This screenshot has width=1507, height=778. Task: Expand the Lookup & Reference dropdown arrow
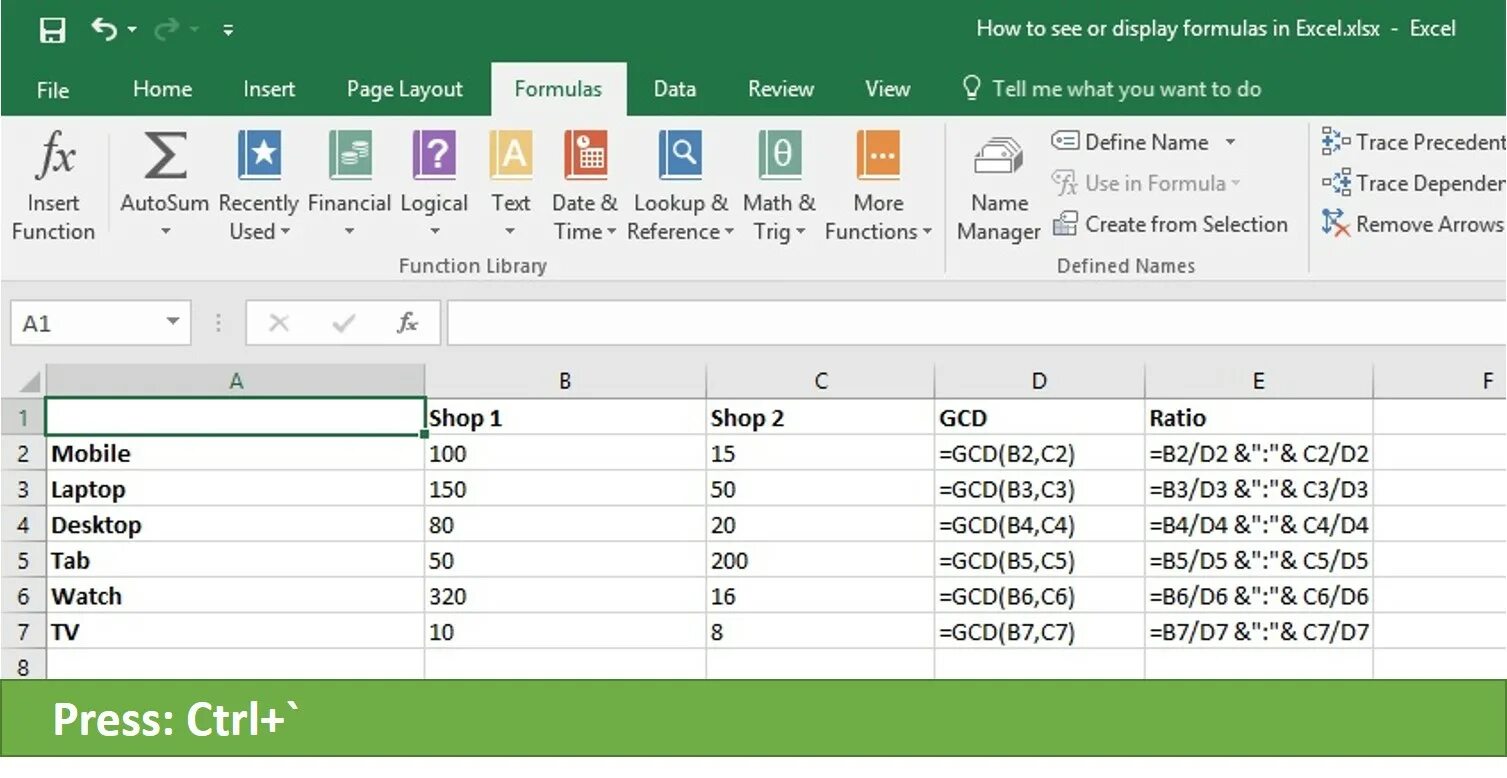(x=729, y=233)
